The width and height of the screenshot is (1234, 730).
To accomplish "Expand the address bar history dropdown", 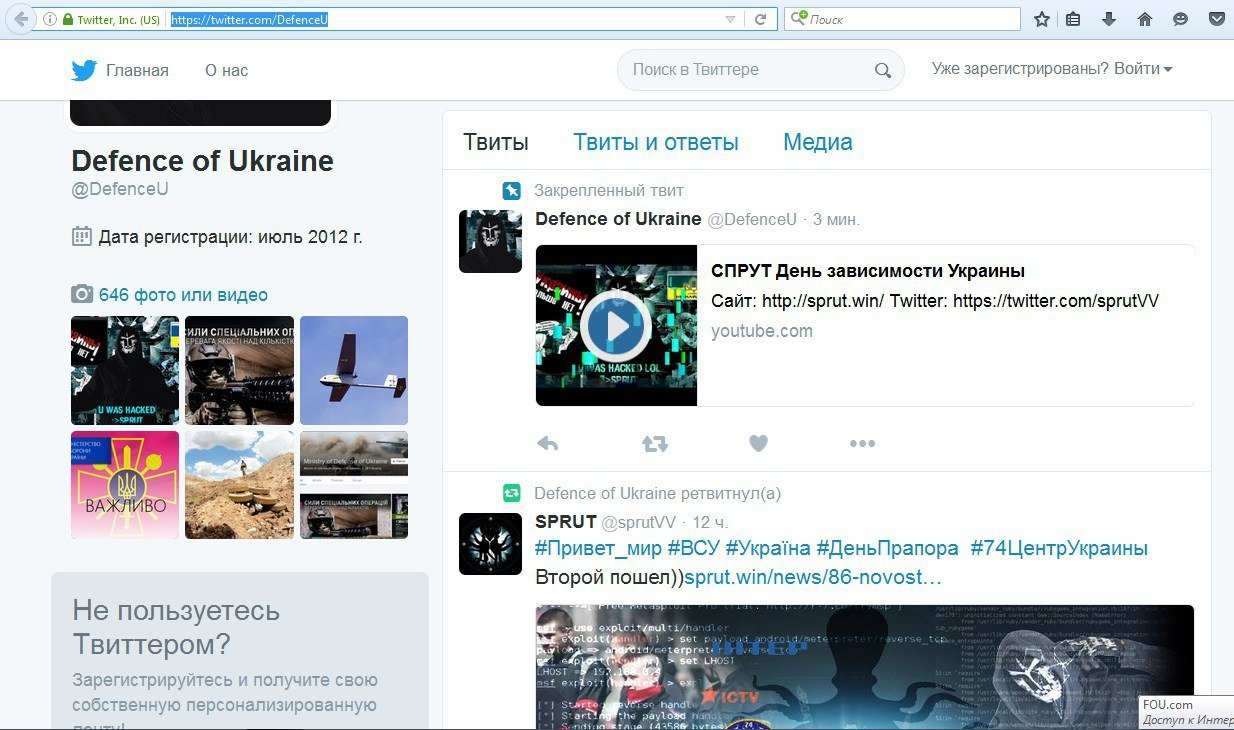I will tap(730, 19).
